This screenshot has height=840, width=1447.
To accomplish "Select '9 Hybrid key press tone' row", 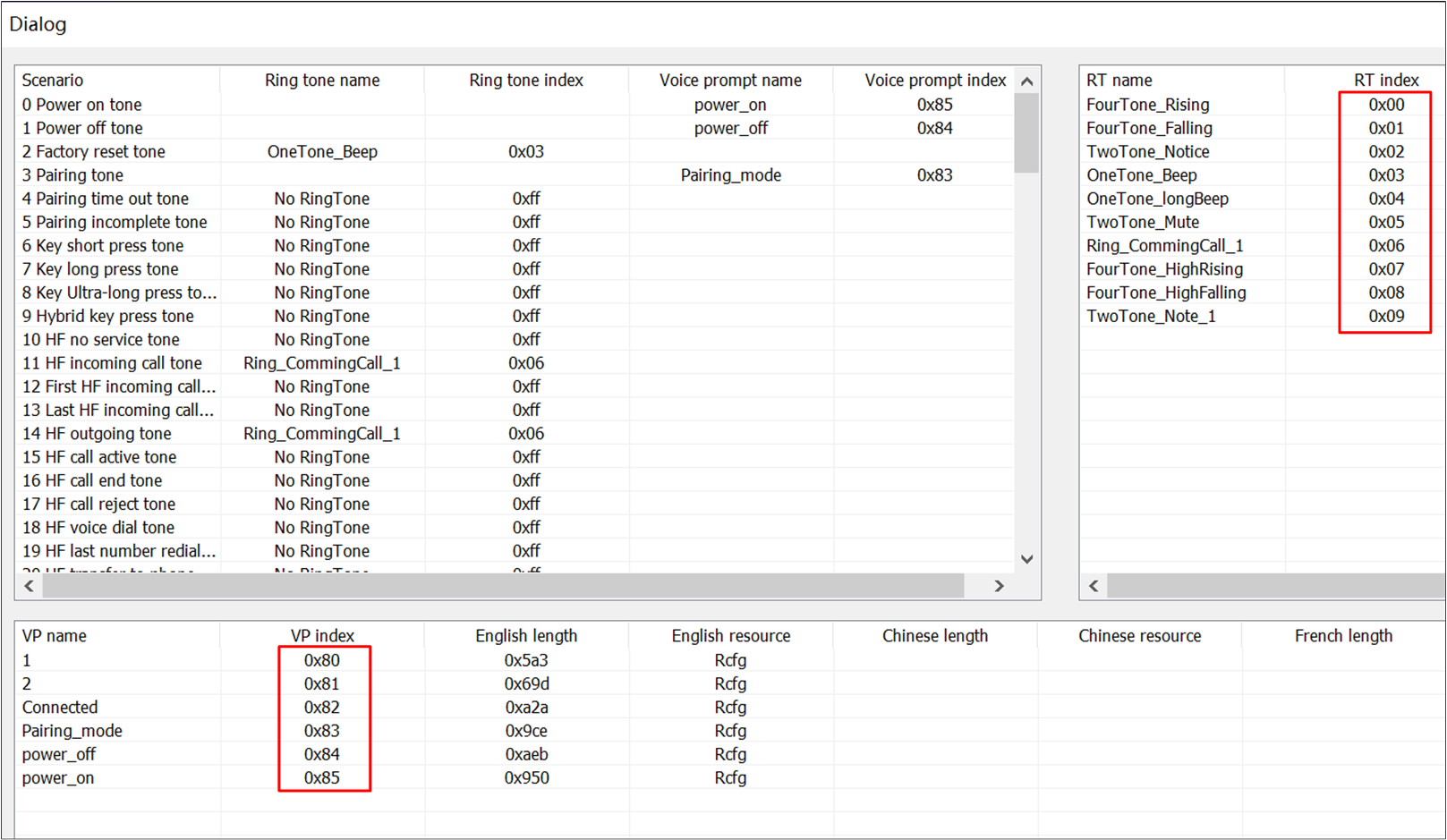I will (515, 316).
